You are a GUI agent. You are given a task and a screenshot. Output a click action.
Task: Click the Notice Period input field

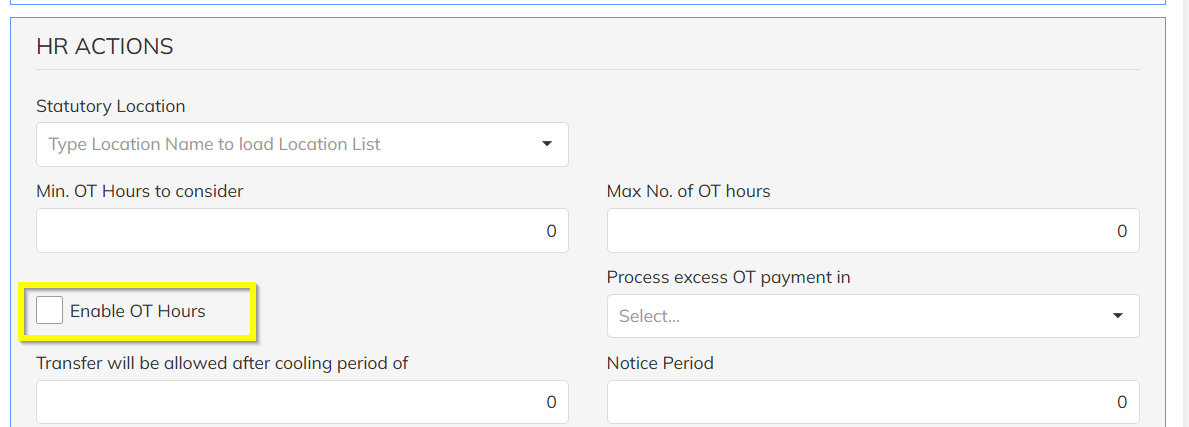[x=872, y=402]
